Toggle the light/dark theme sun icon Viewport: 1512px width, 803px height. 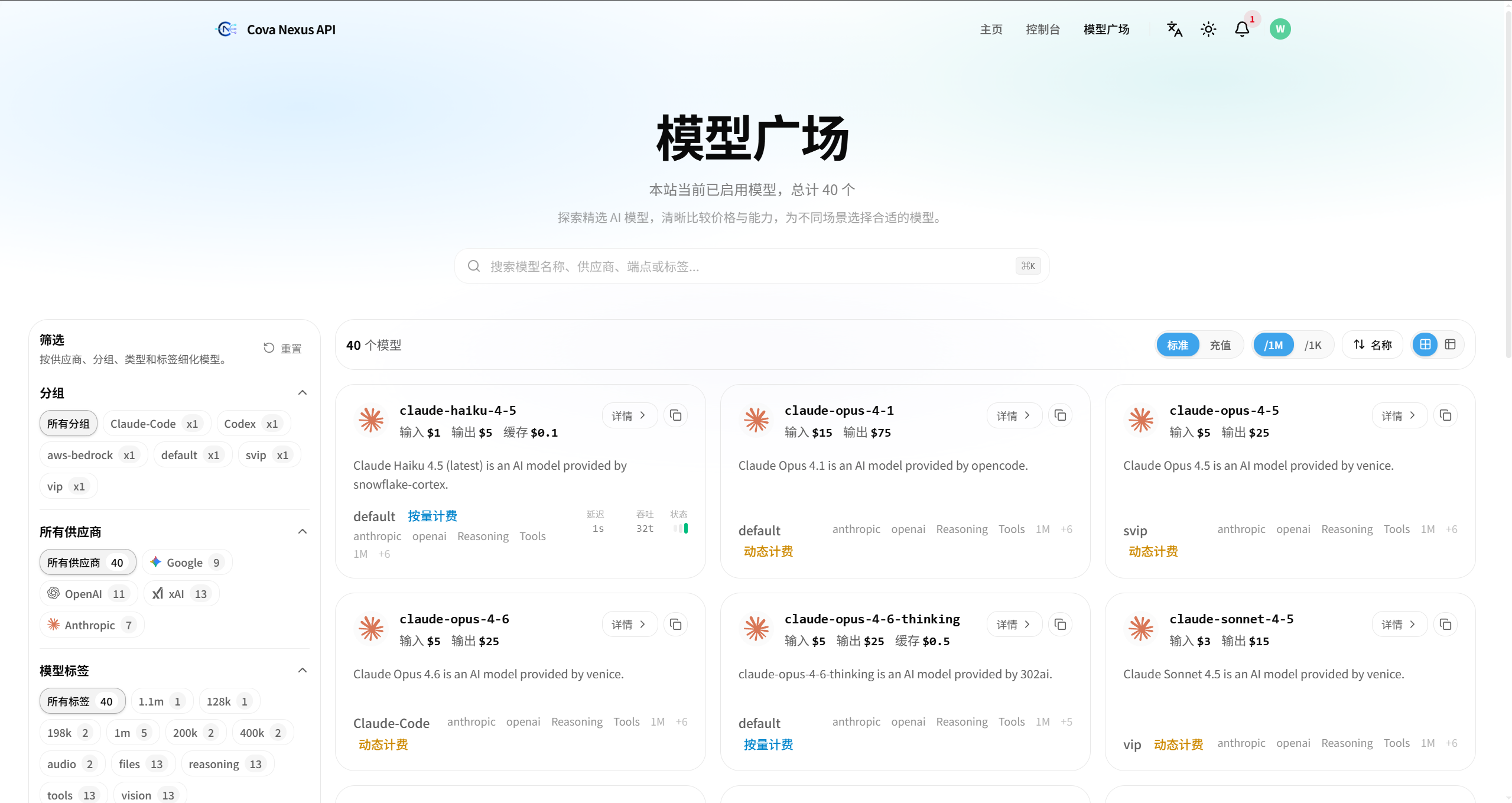[x=1208, y=29]
